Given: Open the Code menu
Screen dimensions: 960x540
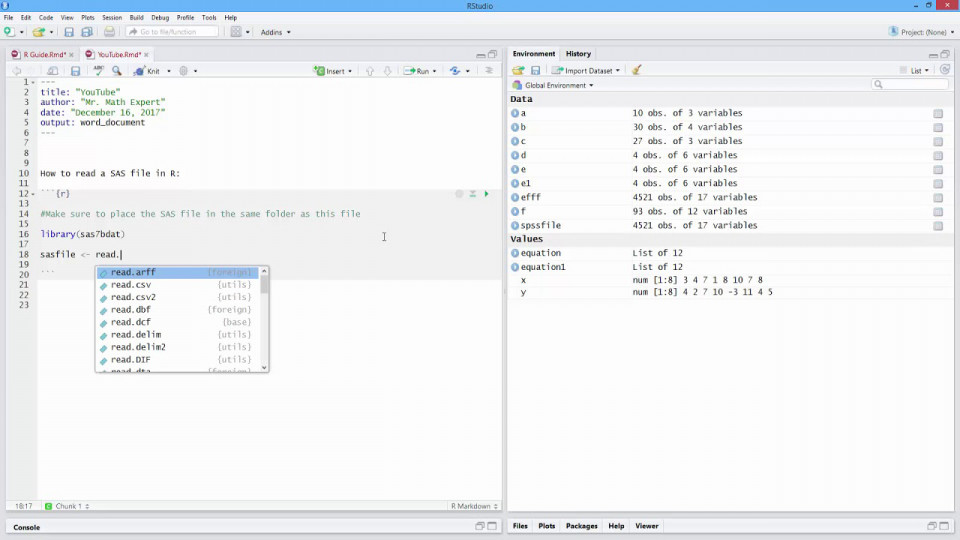Looking at the screenshot, I should [46, 18].
